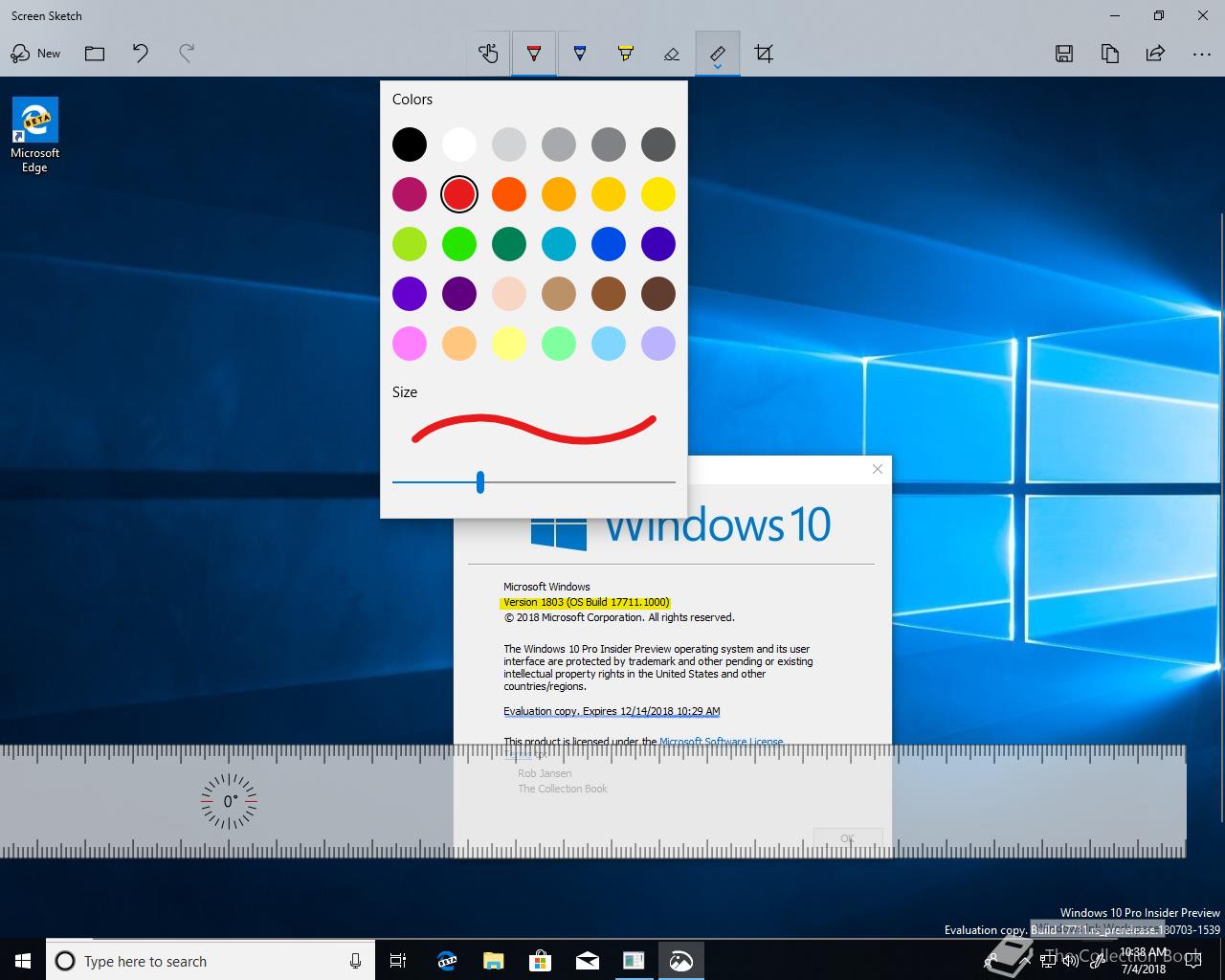Toggle Touch Writing tool
The width and height of the screenshot is (1225, 980).
click(x=488, y=54)
